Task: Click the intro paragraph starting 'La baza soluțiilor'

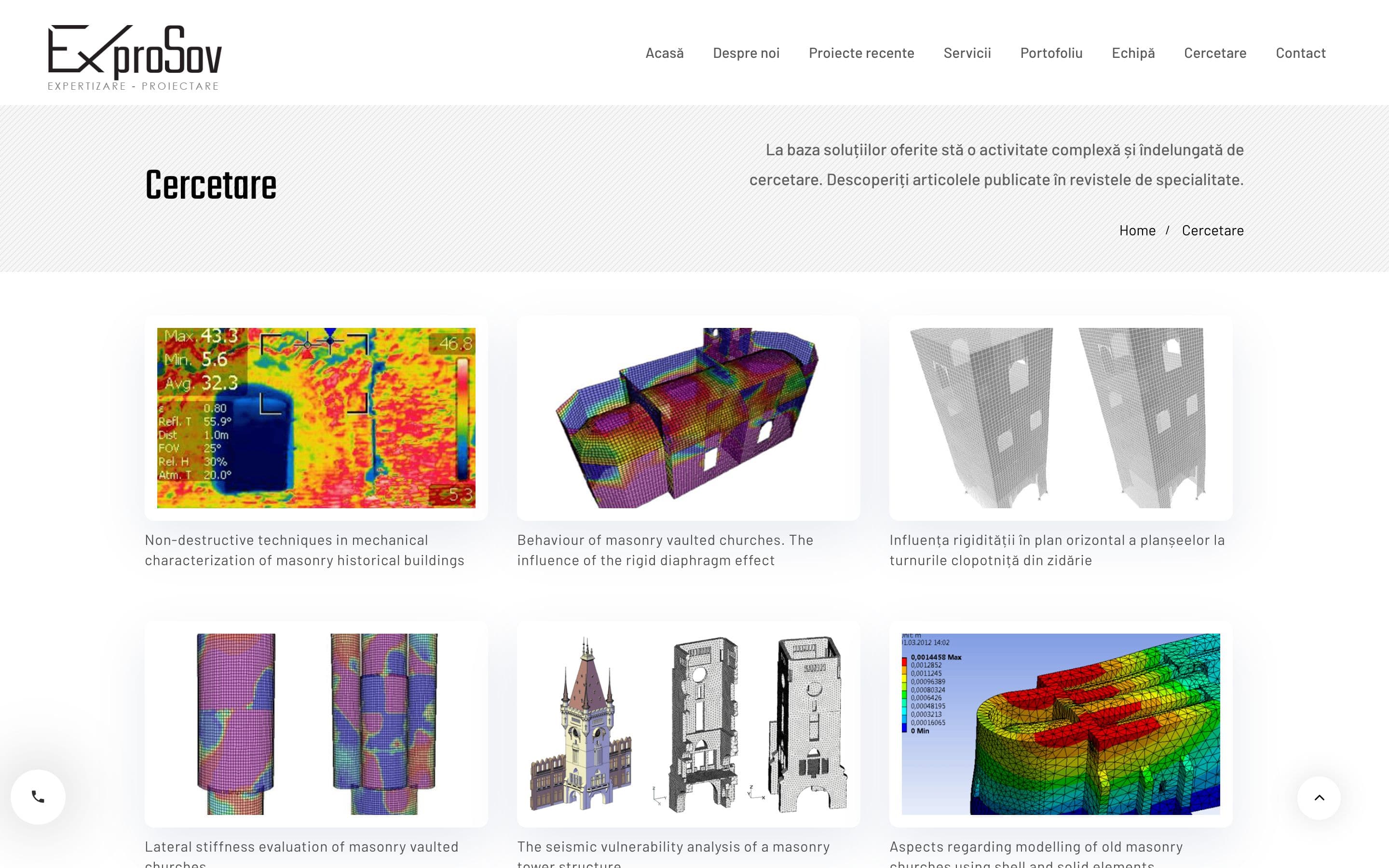Action: click(996, 165)
